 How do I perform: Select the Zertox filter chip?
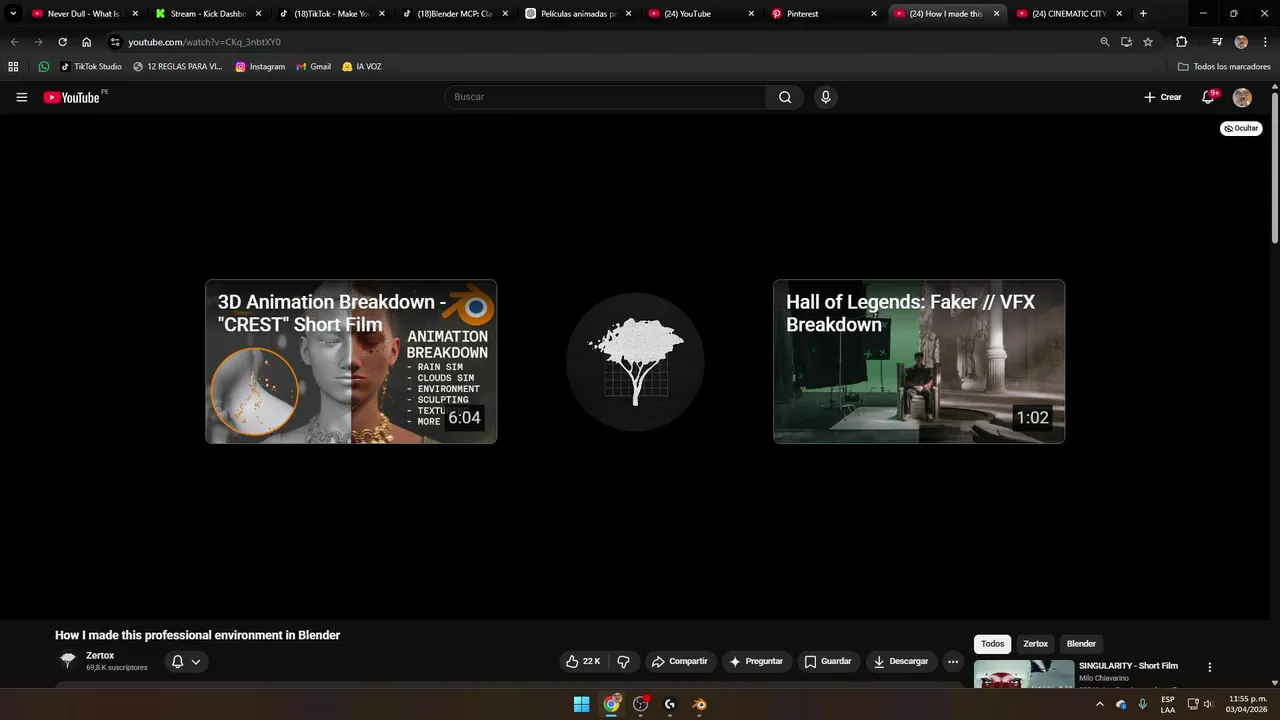[1035, 644]
